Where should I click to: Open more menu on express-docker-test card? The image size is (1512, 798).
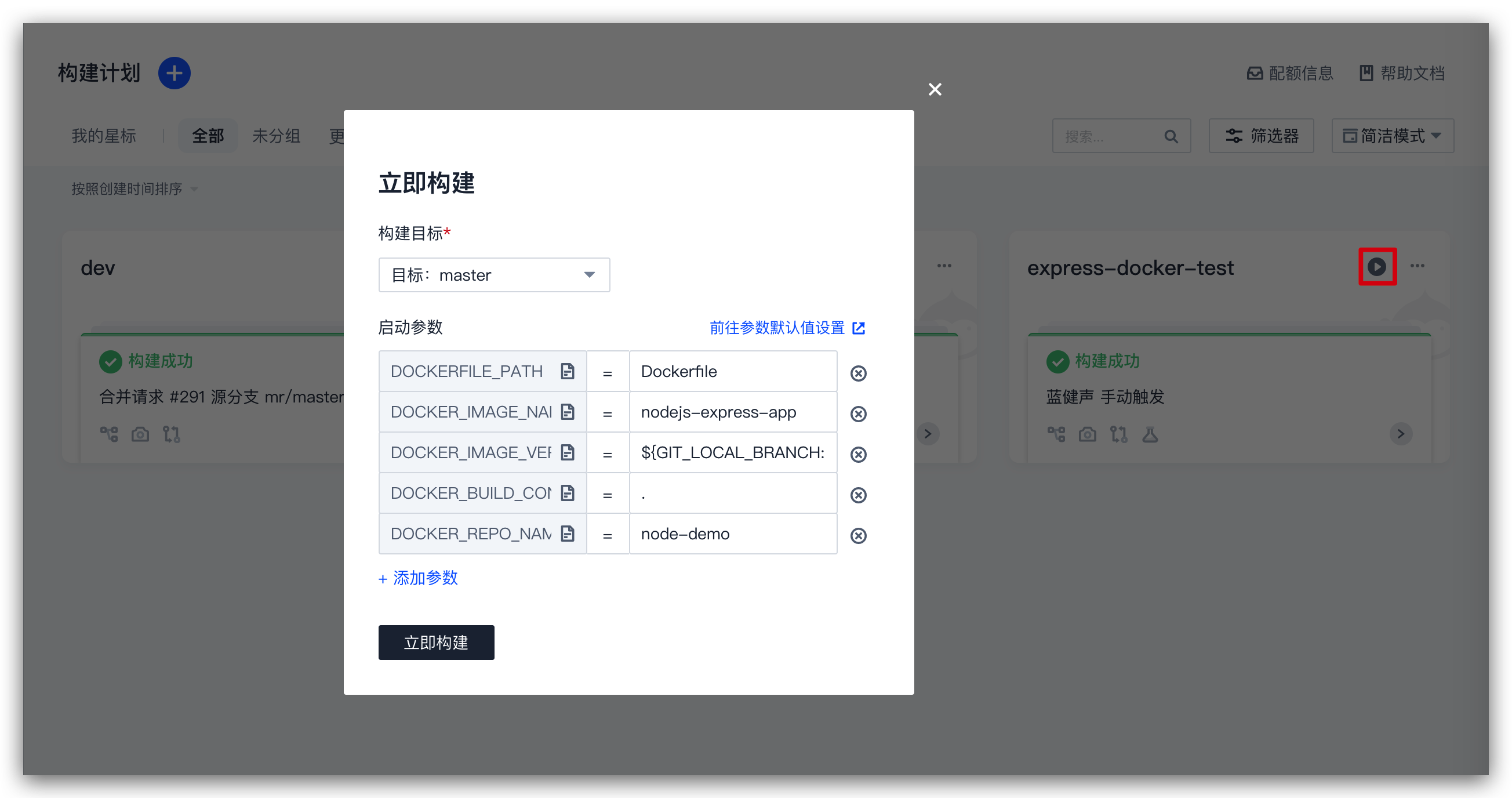(x=1417, y=266)
